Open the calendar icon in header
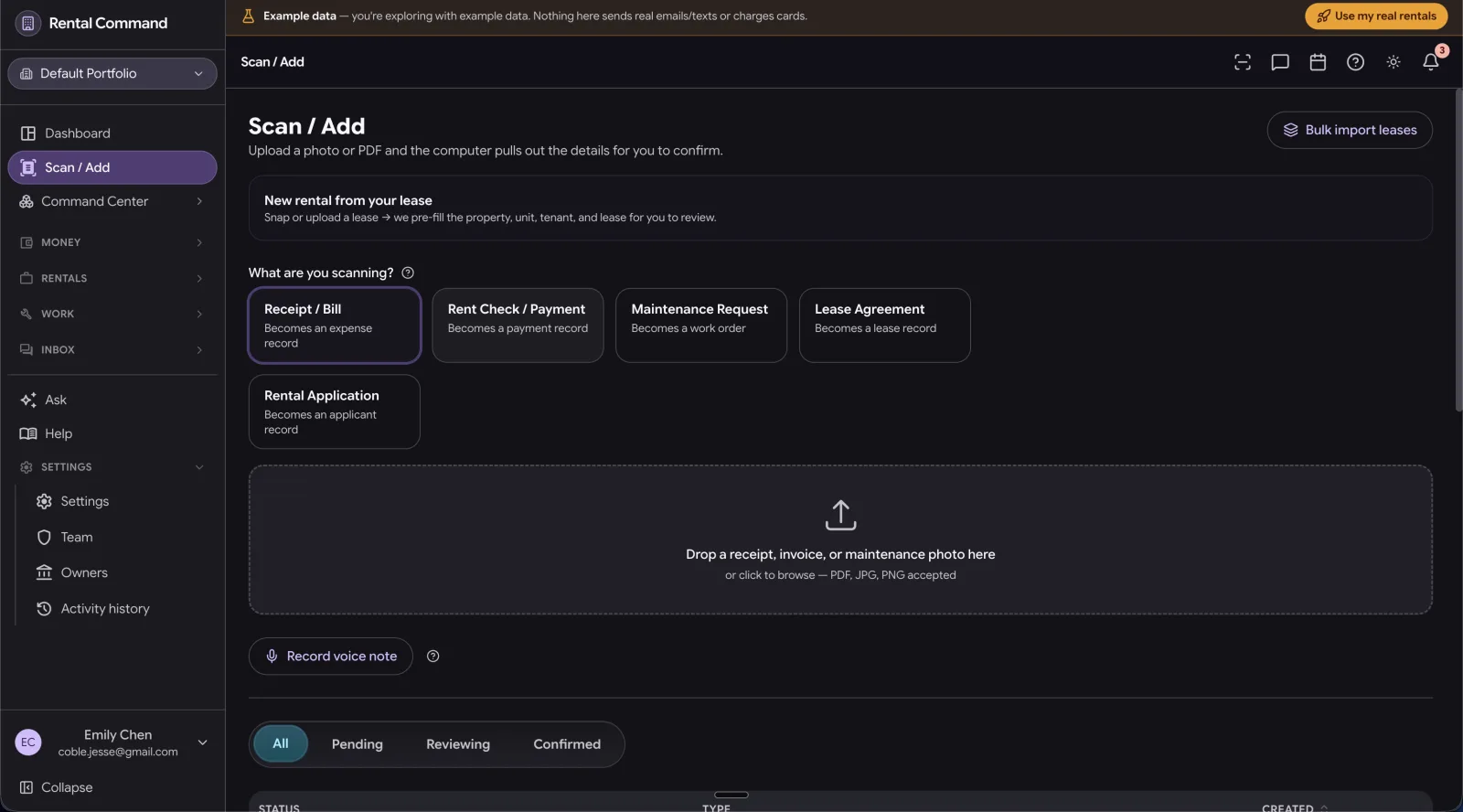 coord(1318,62)
